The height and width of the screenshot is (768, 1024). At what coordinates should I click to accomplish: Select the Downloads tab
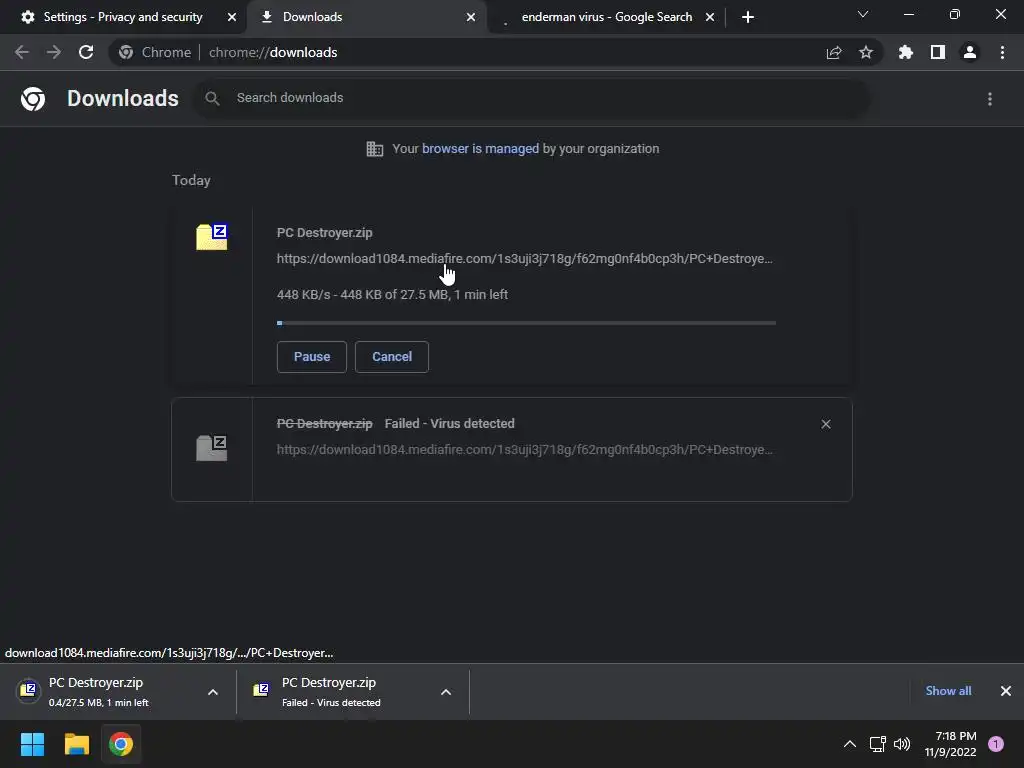point(366,17)
